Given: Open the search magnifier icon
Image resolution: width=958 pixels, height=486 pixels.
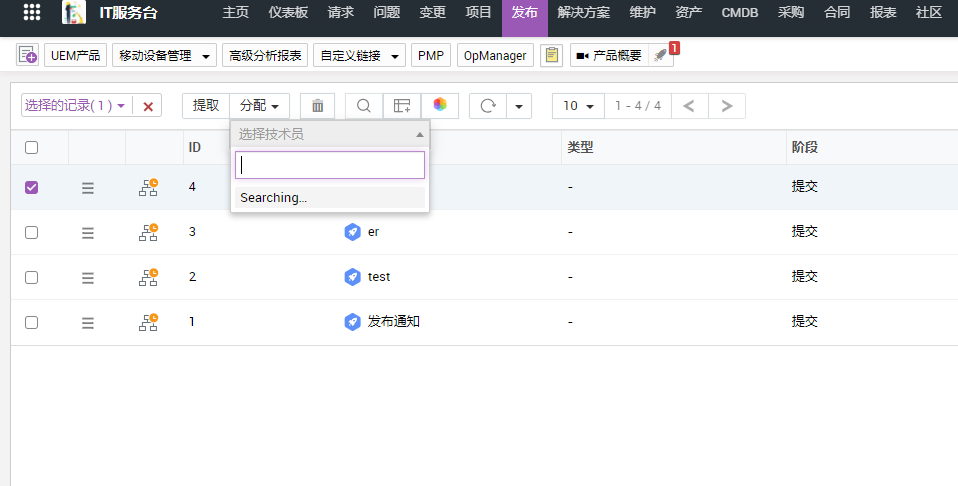Looking at the screenshot, I should (364, 106).
